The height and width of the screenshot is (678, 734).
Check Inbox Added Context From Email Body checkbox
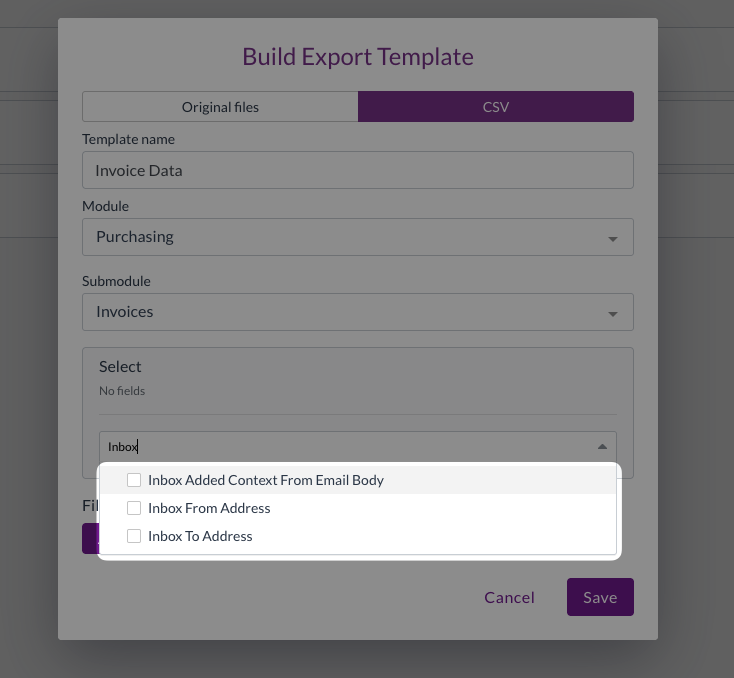click(134, 480)
